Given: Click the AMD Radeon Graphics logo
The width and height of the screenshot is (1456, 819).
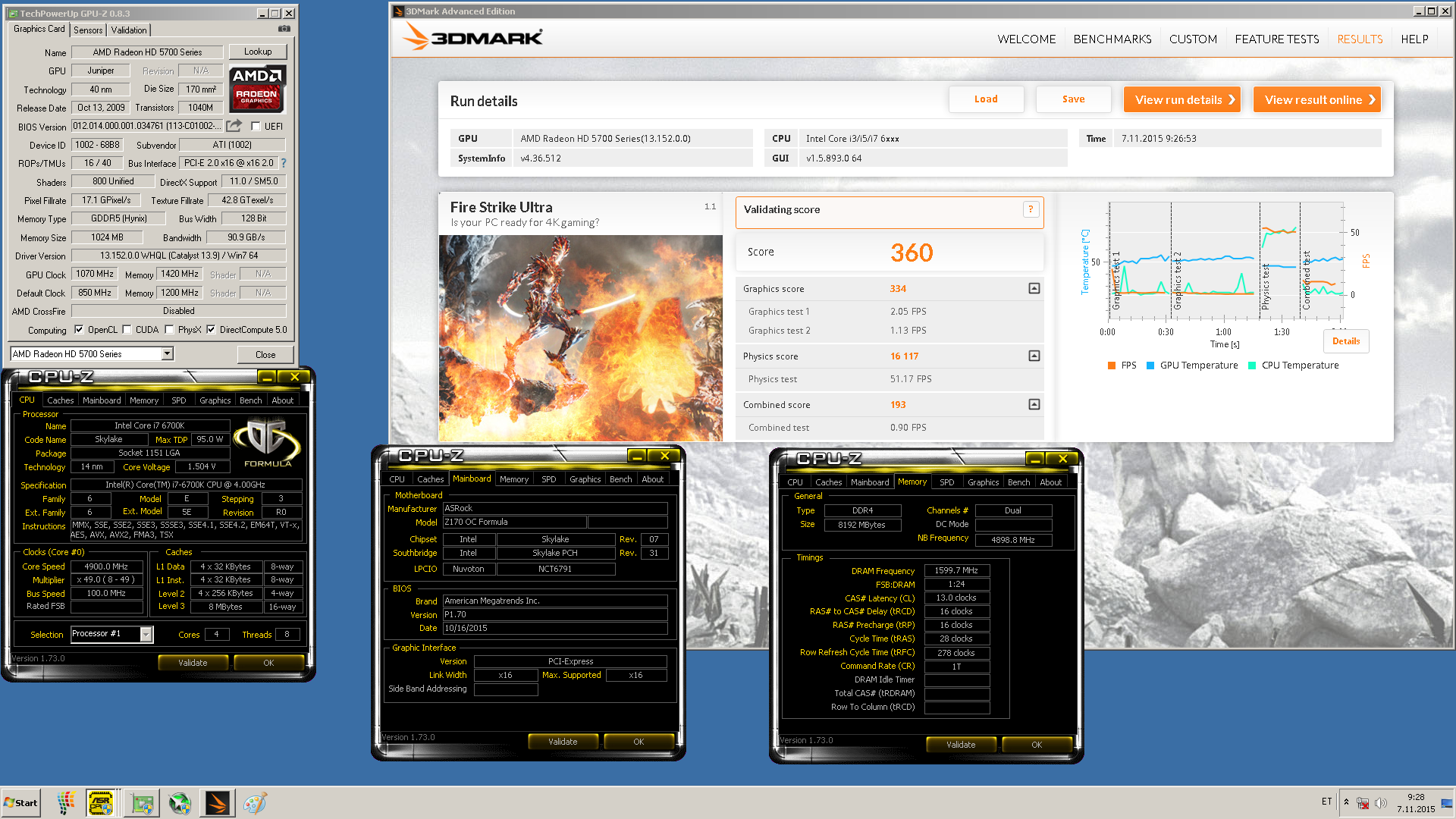Looking at the screenshot, I should click(257, 88).
